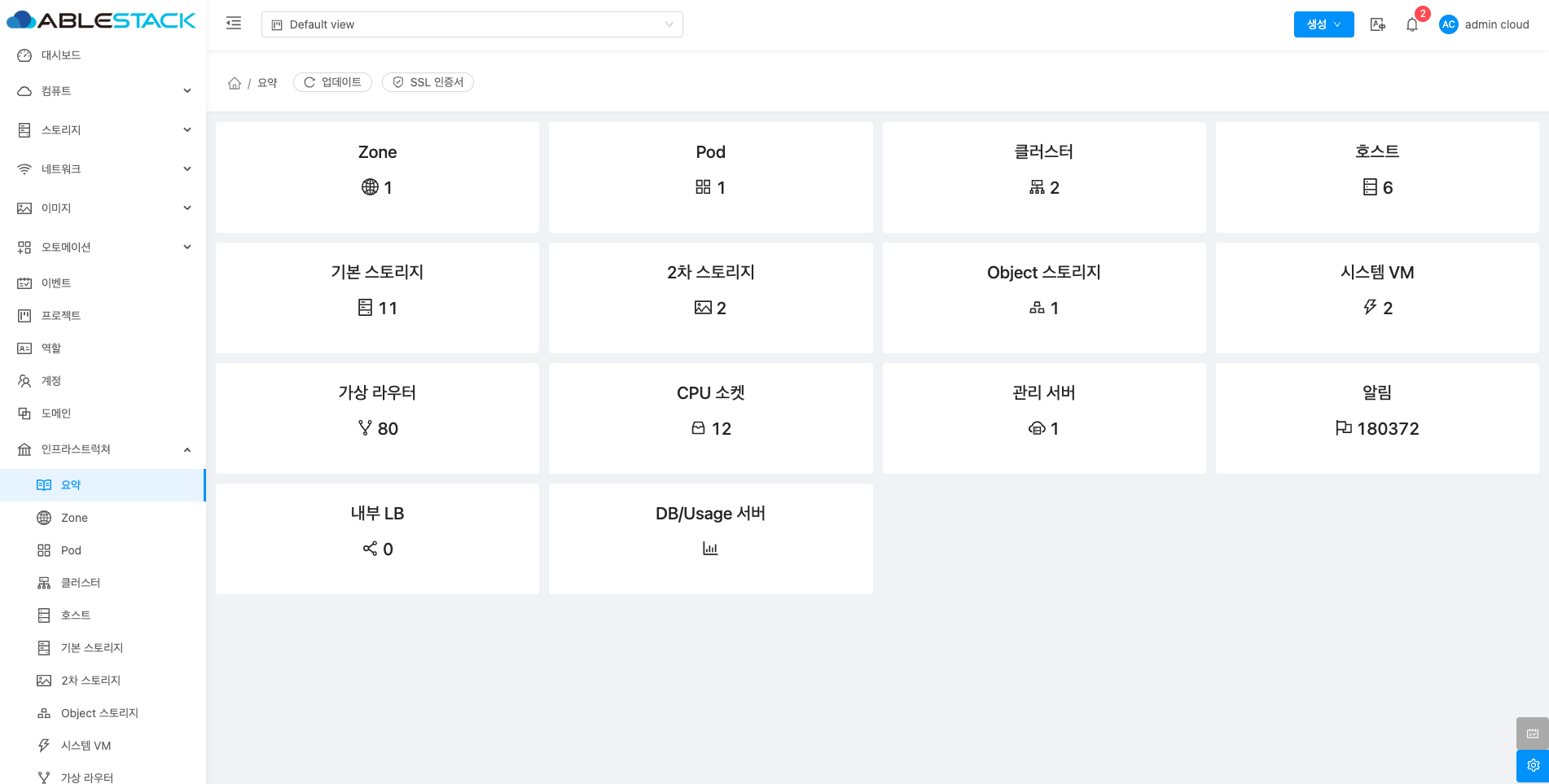Select Zone in the infrastructure submenu
This screenshot has width=1549, height=784.
click(x=74, y=518)
